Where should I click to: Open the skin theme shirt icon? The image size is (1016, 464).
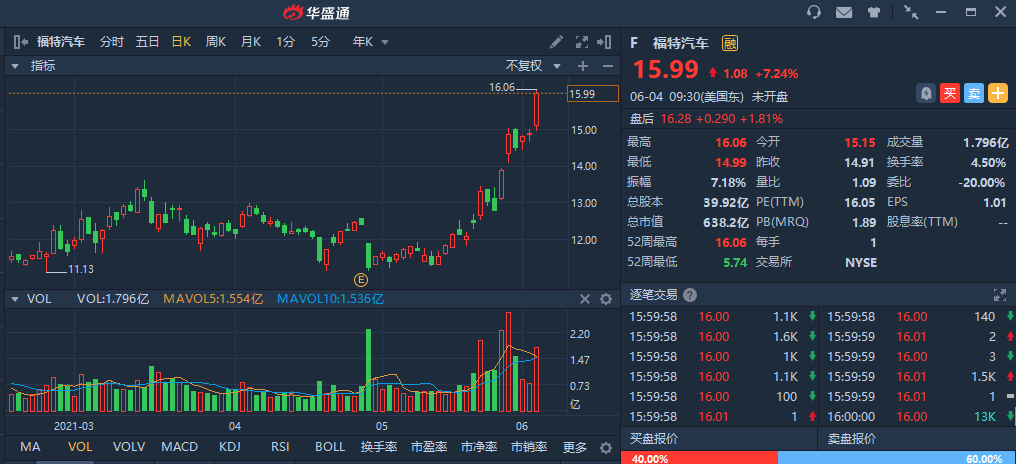tap(872, 12)
